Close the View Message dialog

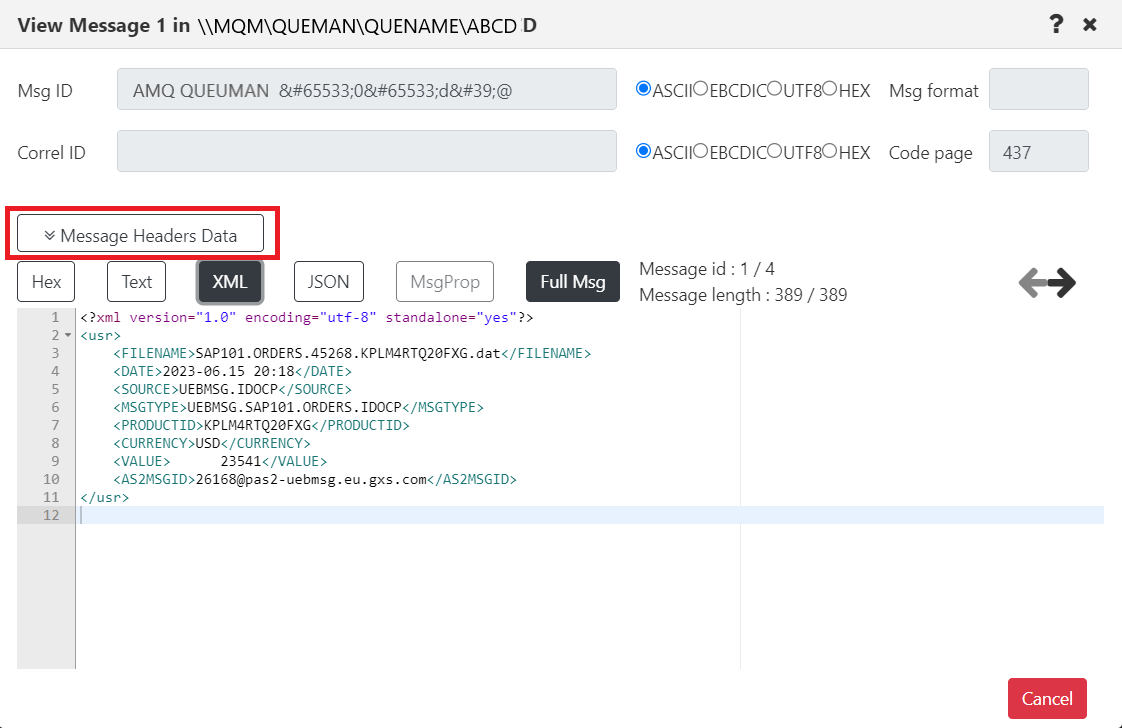click(x=1090, y=25)
